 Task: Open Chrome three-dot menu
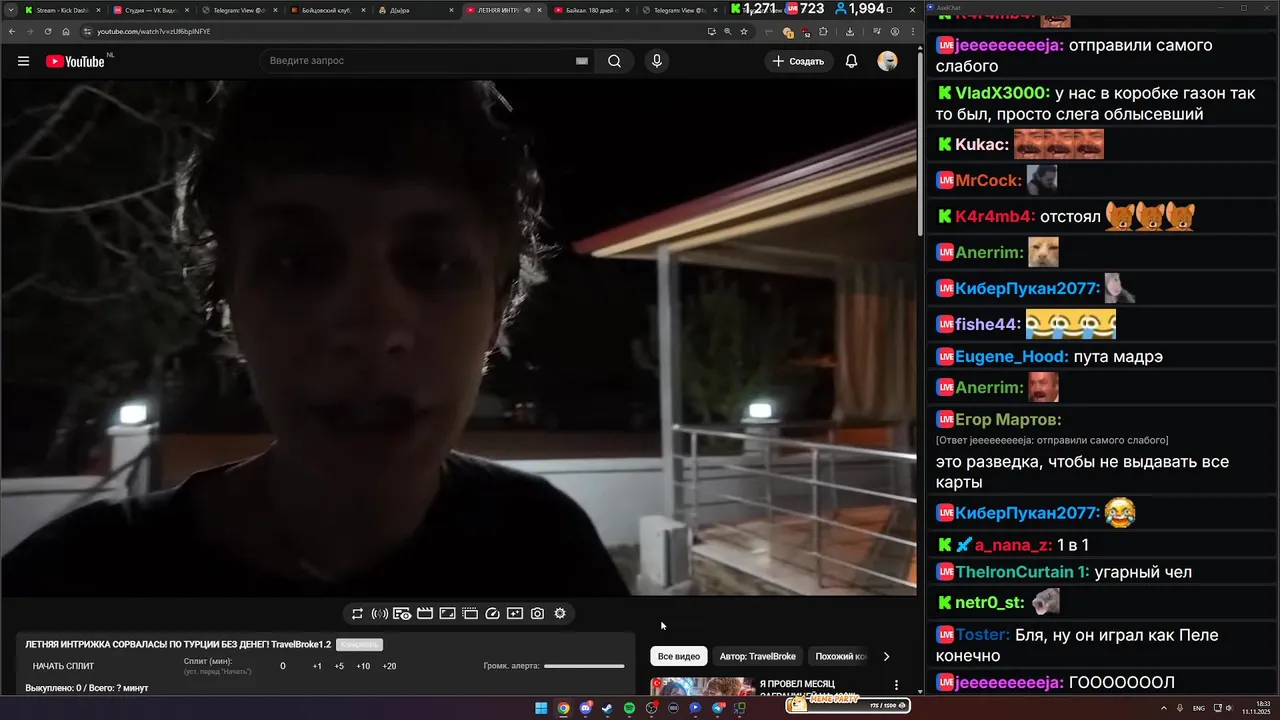[x=912, y=31]
